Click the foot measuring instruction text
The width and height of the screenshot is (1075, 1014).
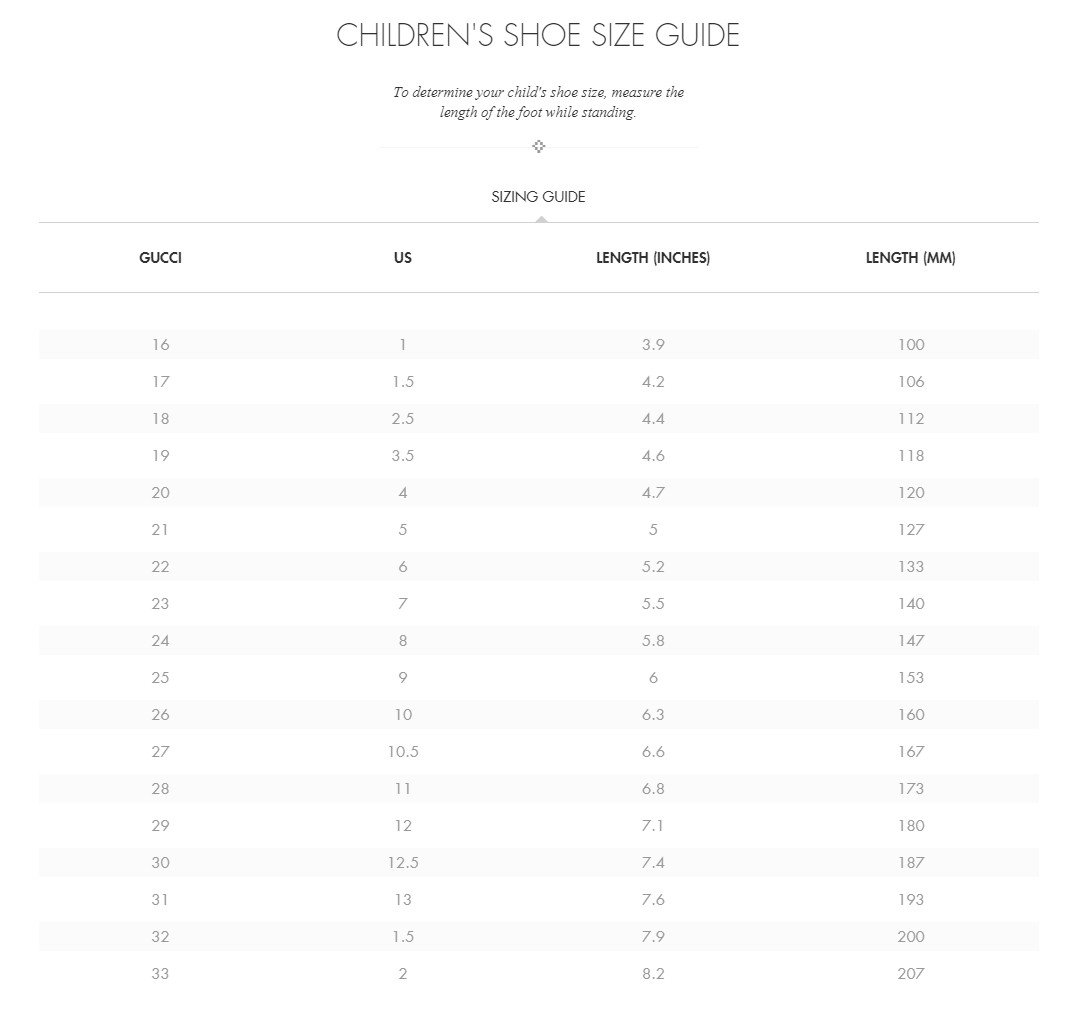pos(538,102)
